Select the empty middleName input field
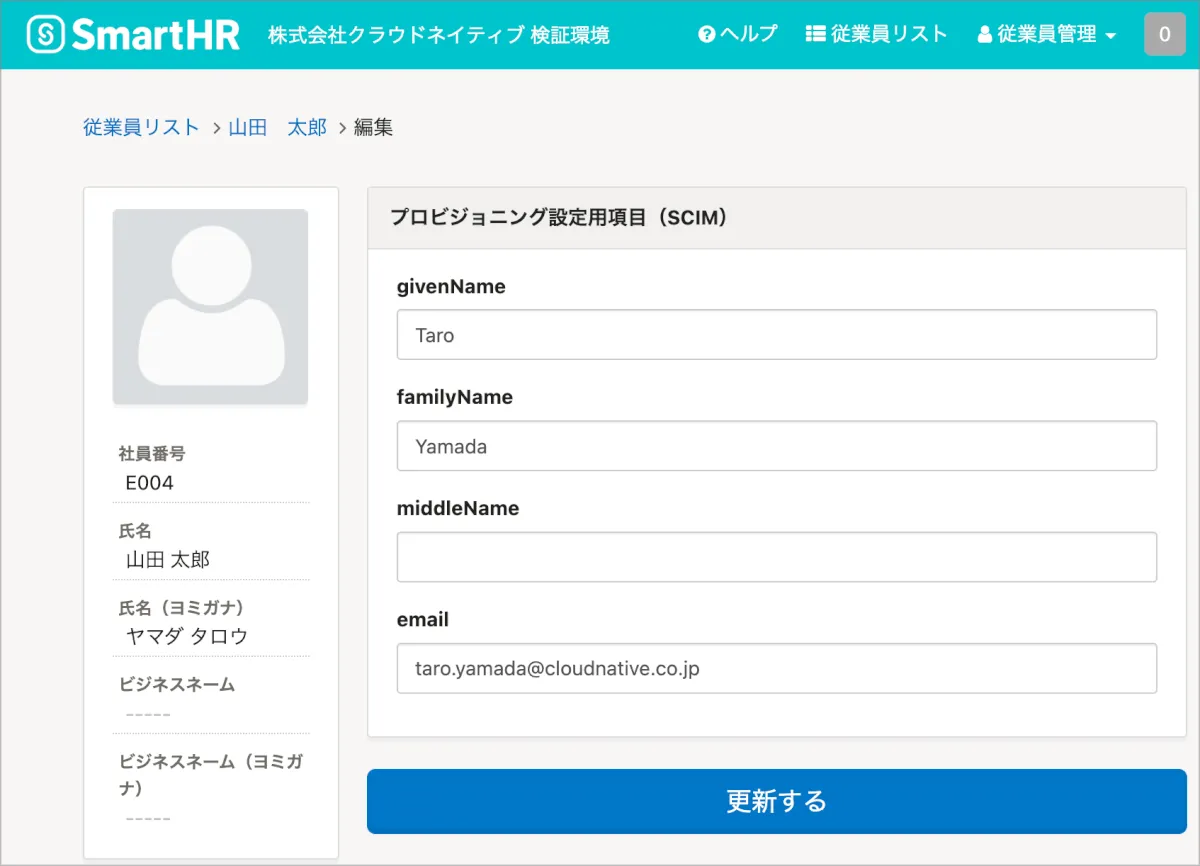 point(776,557)
